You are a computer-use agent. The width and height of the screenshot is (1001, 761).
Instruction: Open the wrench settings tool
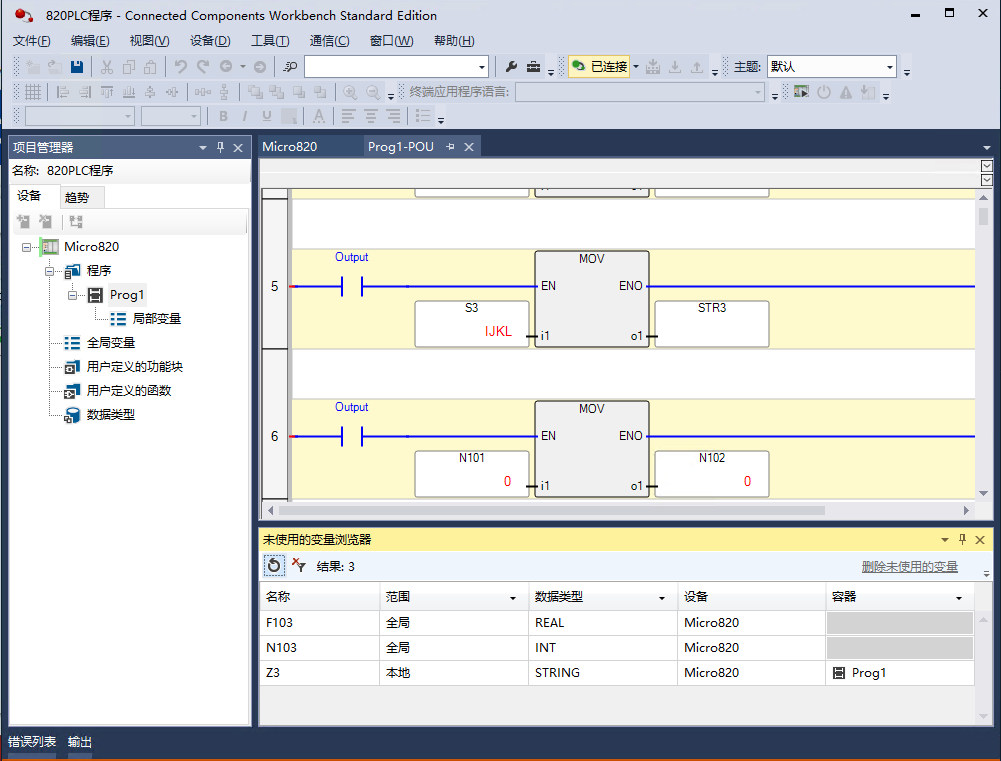point(511,66)
